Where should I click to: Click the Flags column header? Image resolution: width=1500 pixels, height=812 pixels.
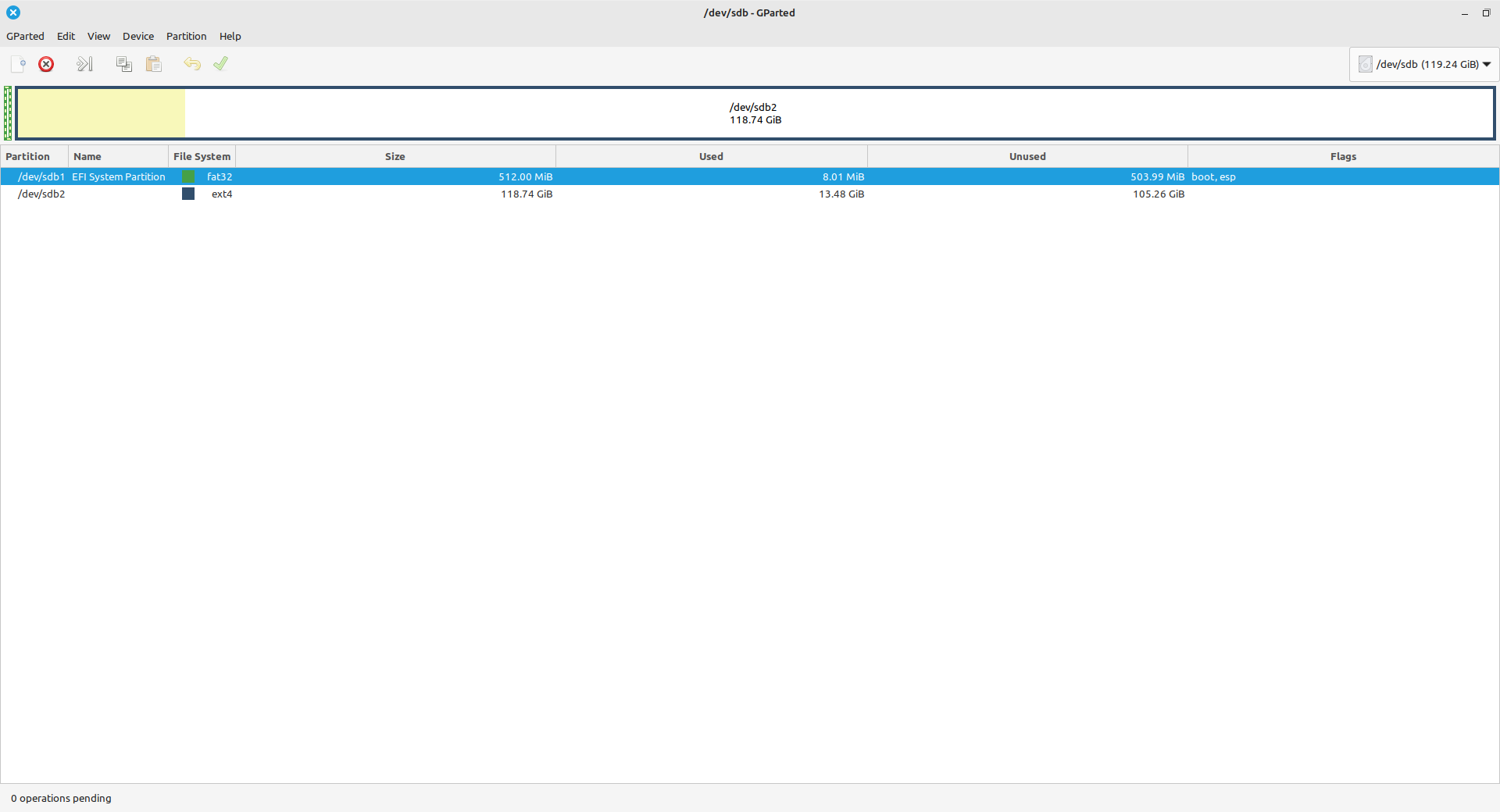pos(1343,156)
